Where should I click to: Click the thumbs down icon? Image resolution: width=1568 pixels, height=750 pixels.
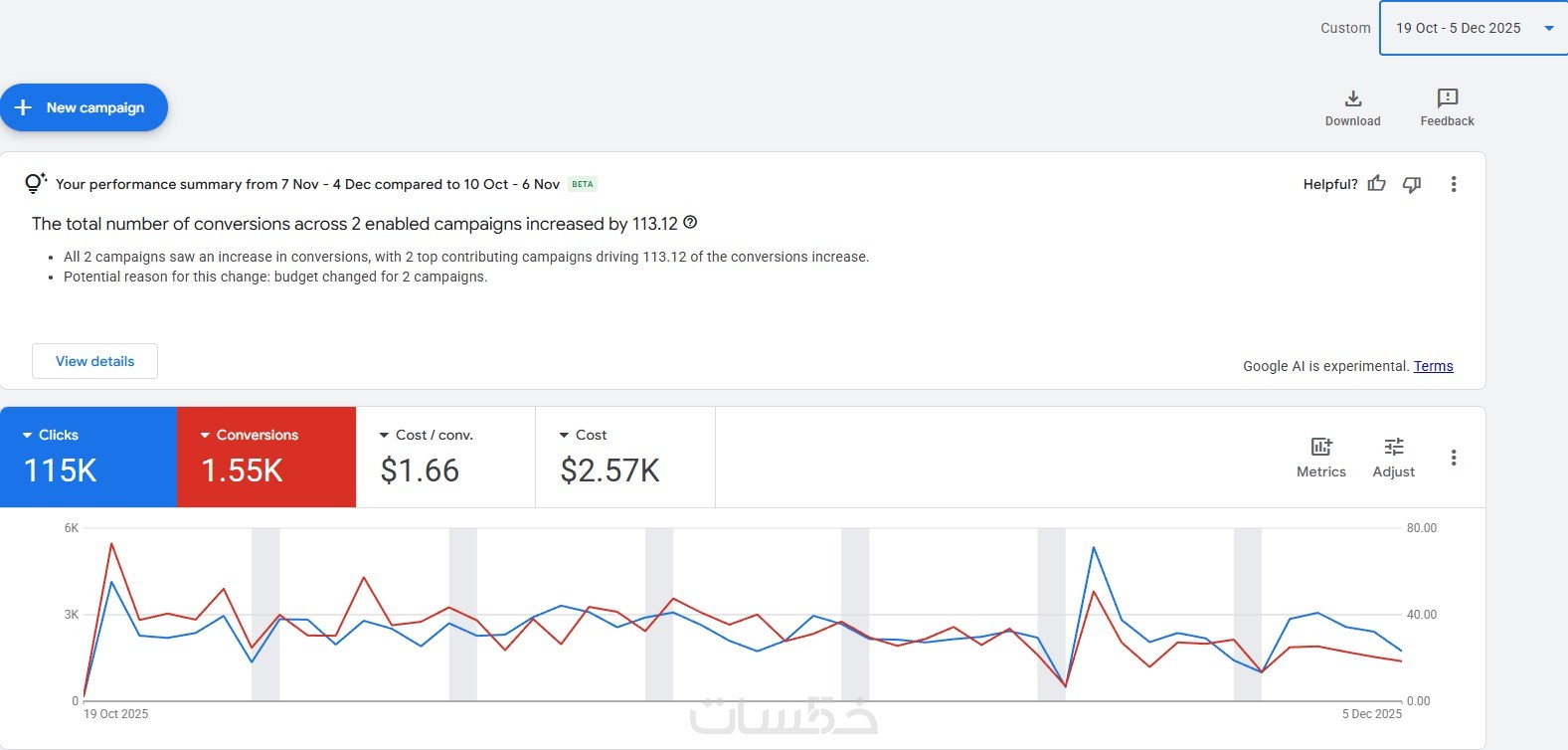[x=1411, y=184]
